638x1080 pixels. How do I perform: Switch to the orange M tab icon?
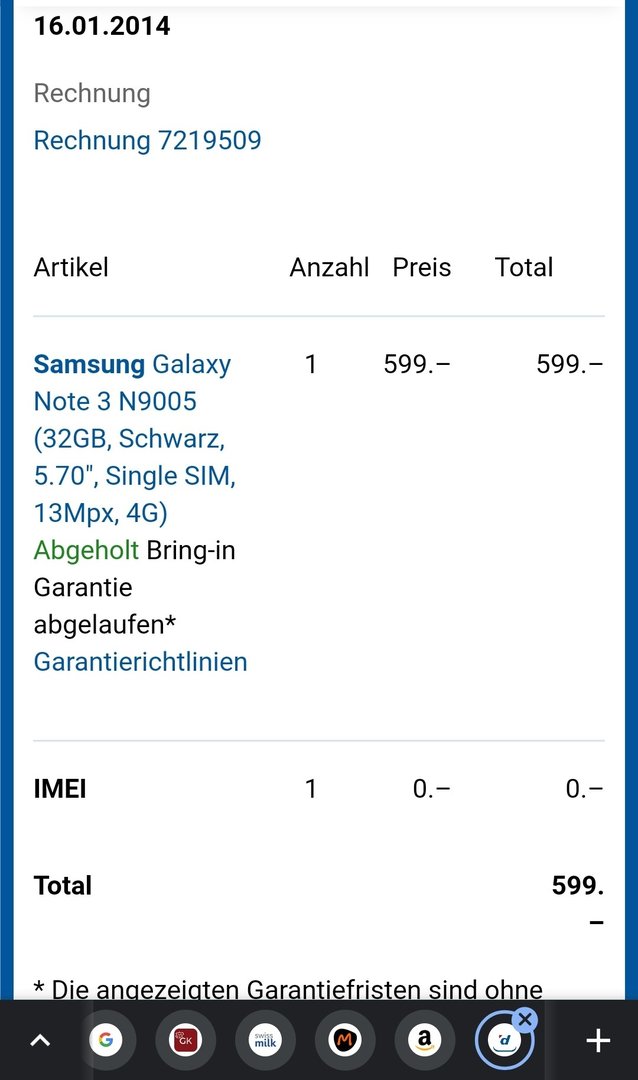tap(345, 1040)
